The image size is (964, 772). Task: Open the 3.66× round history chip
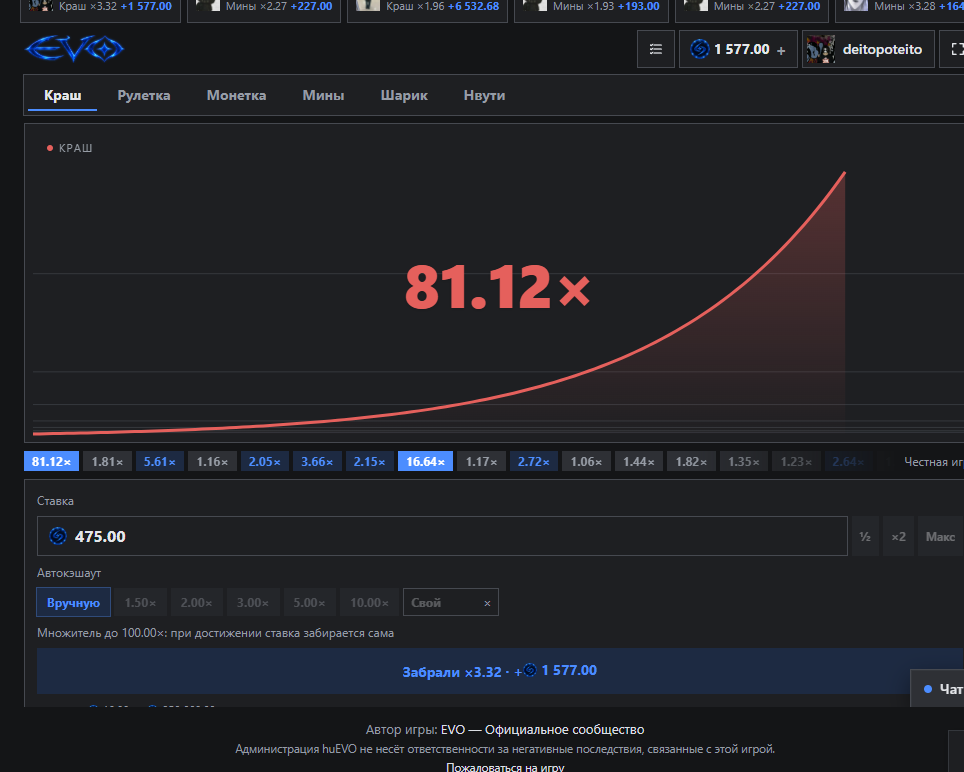pyautogui.click(x=317, y=462)
